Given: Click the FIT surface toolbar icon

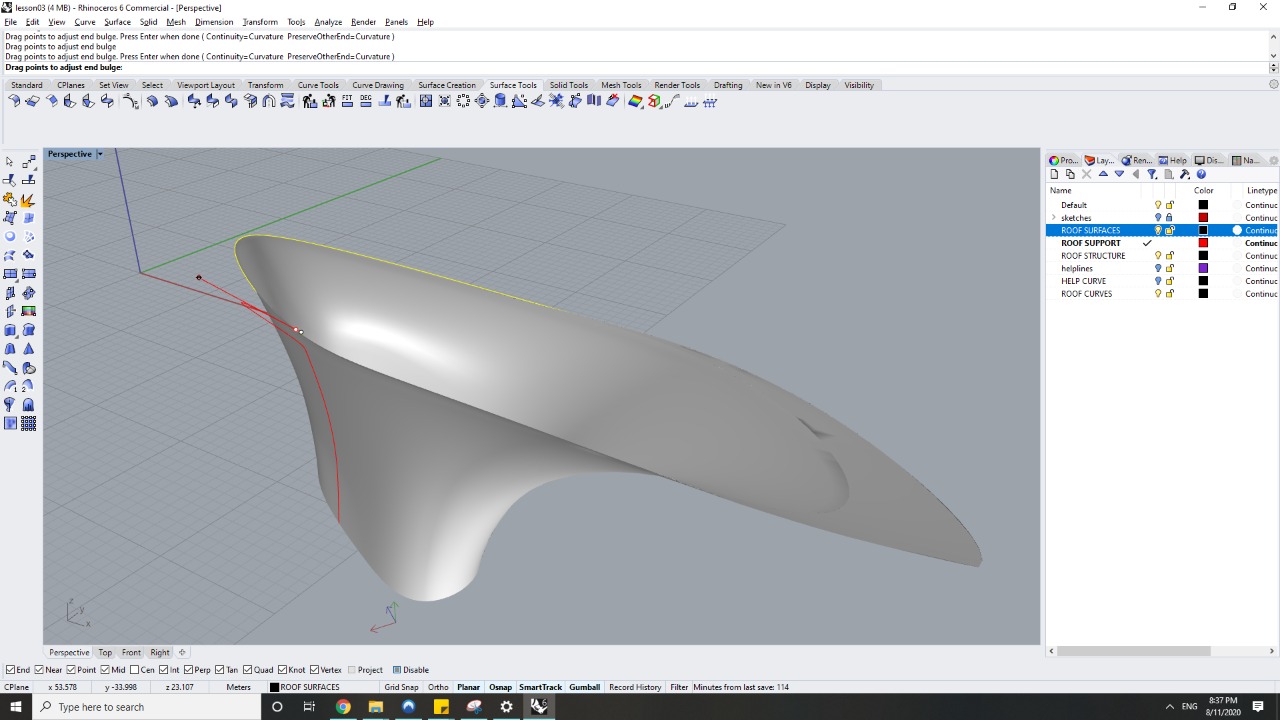Looking at the screenshot, I should (347, 101).
